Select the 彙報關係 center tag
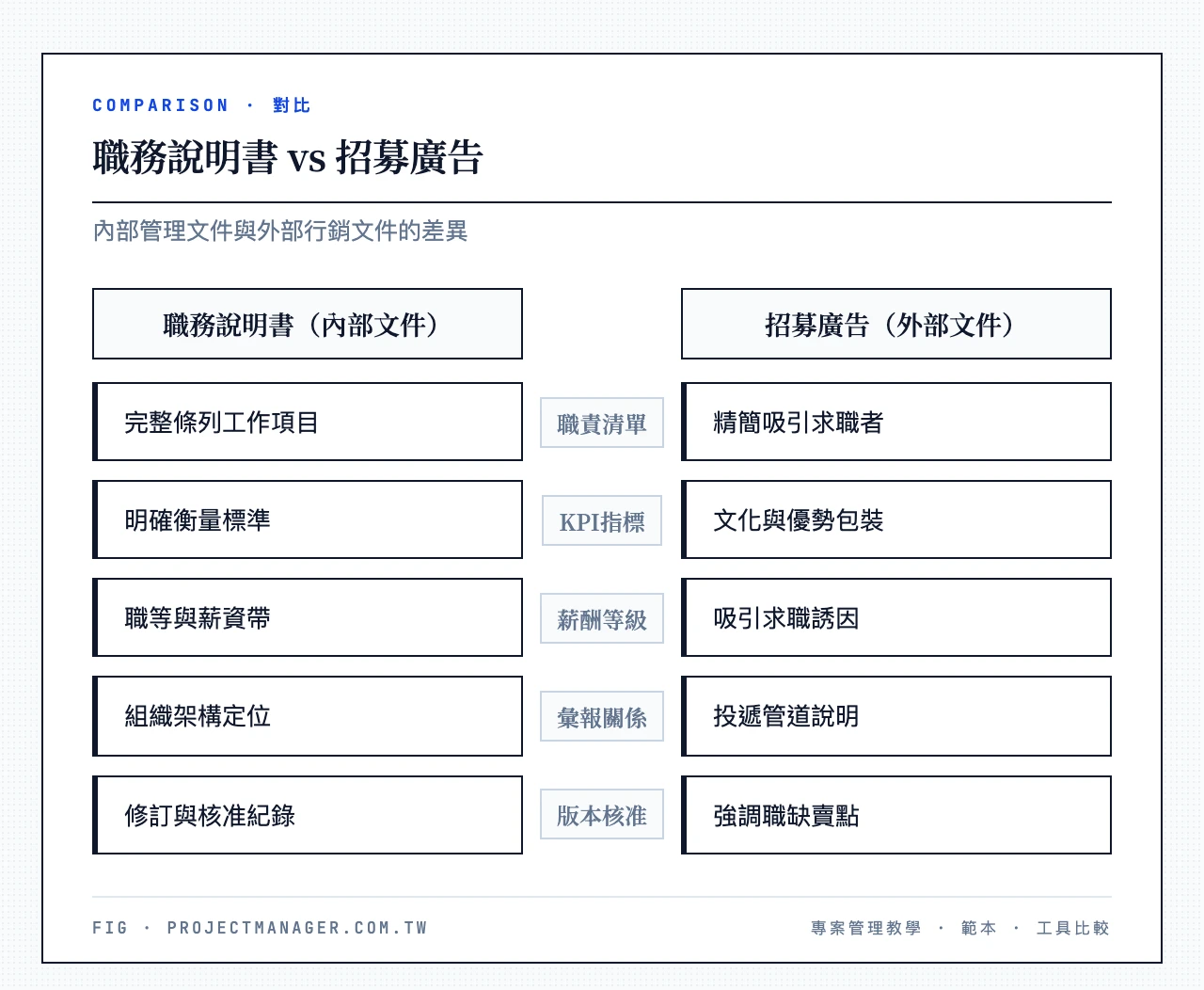Screen dimensions: 1204x990 (x=602, y=716)
